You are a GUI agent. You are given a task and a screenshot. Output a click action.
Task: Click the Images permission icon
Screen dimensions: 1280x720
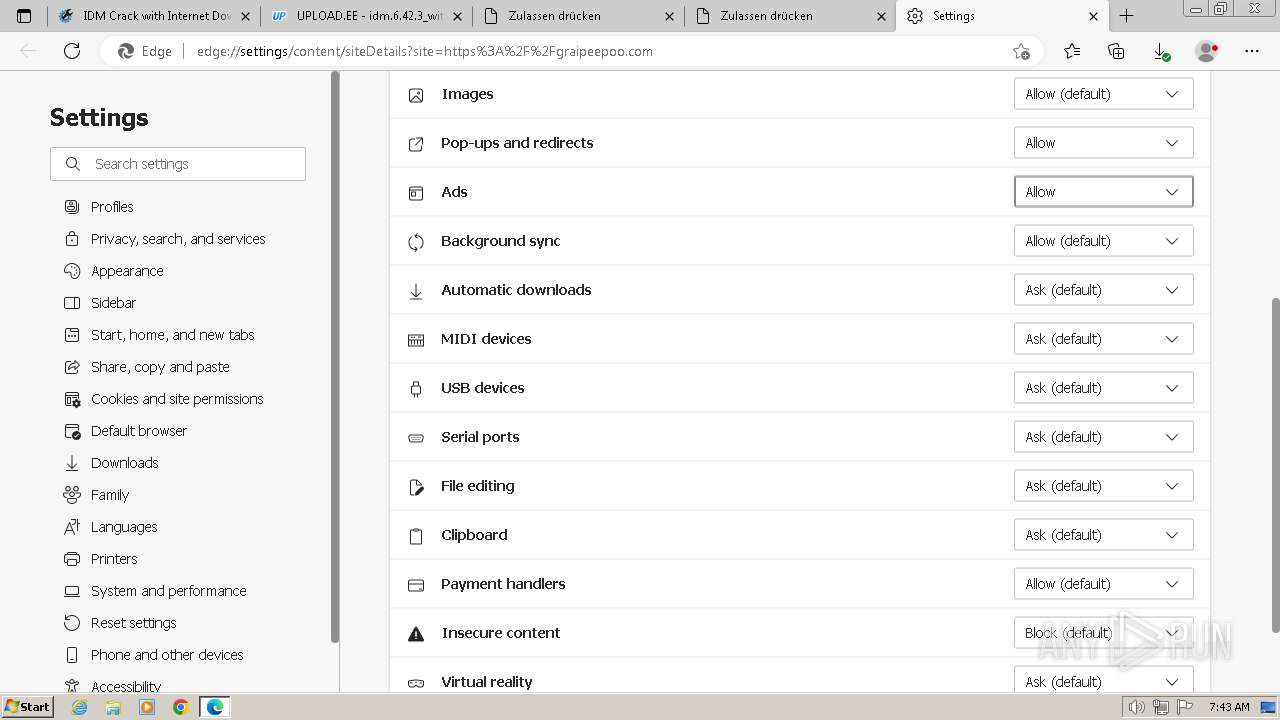[x=416, y=95]
